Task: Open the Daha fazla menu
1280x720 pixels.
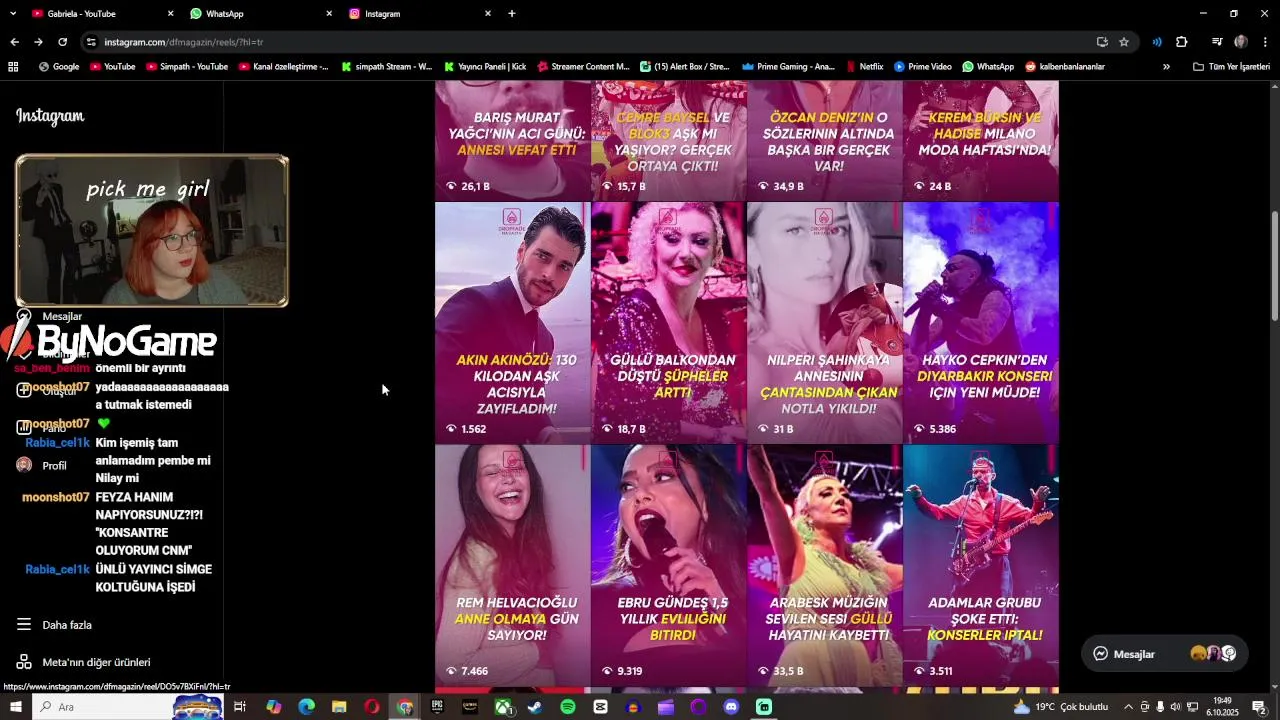Action: [54, 625]
